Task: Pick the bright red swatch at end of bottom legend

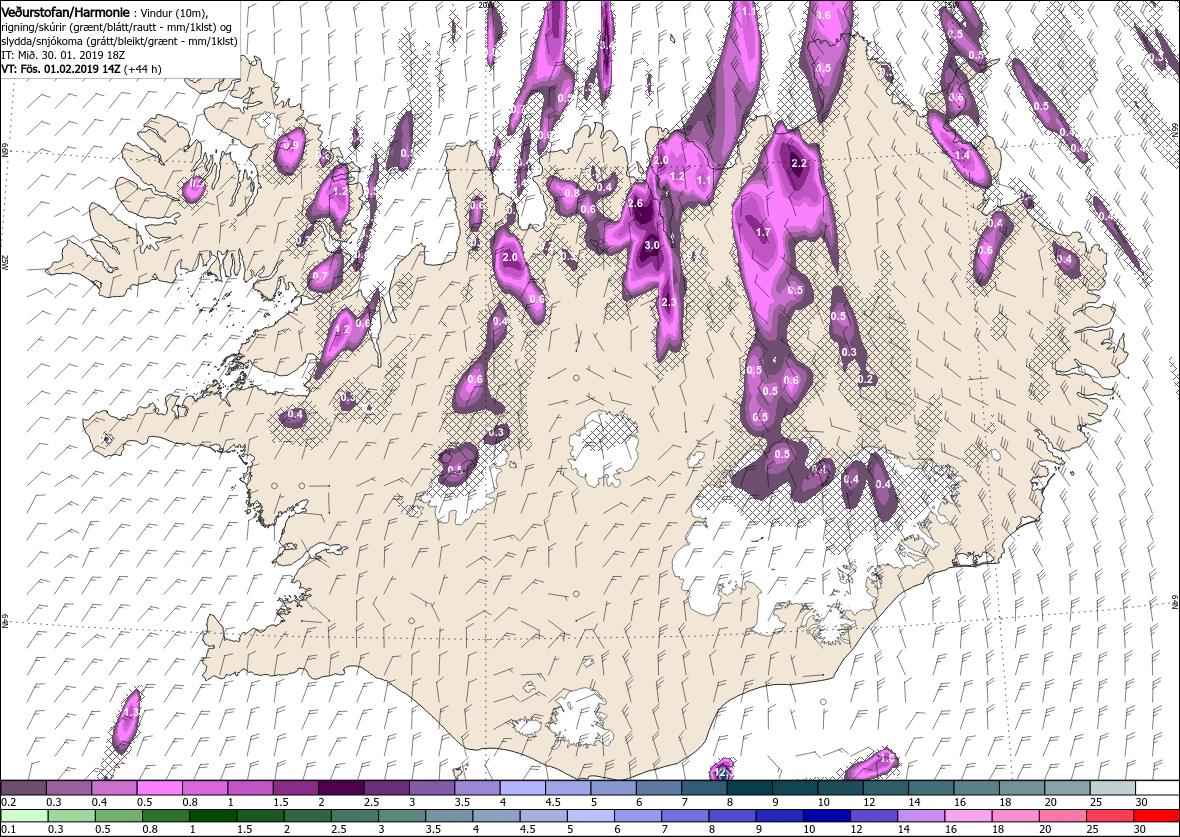Action: pyautogui.click(x=1157, y=817)
